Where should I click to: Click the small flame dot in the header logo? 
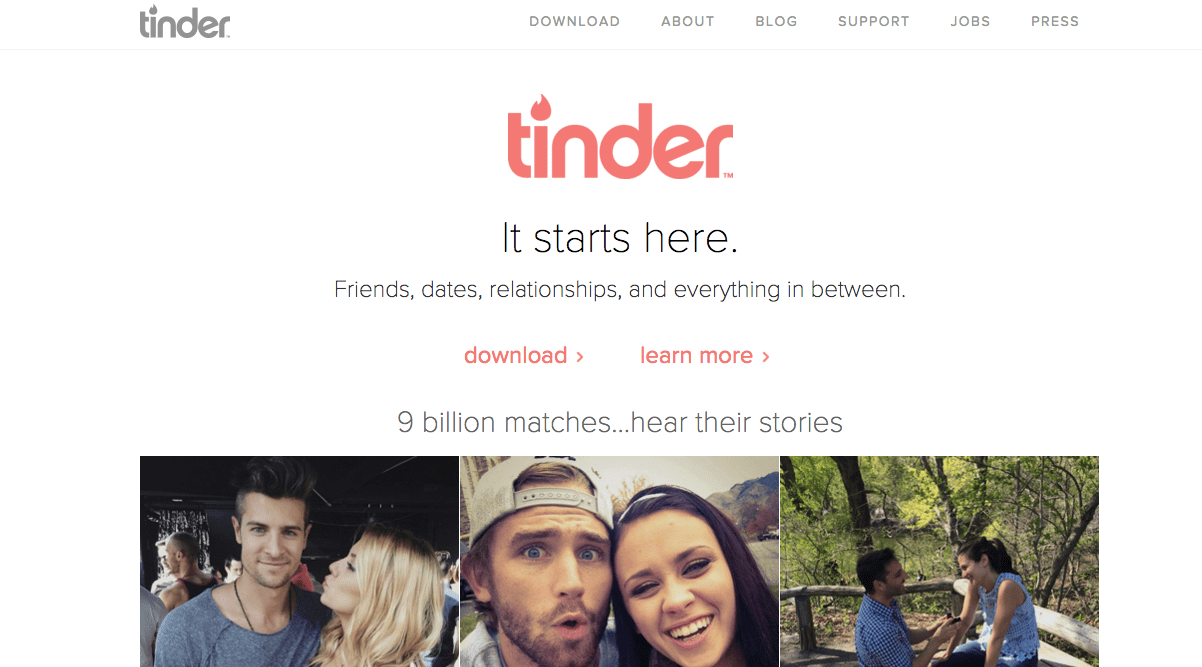point(153,10)
